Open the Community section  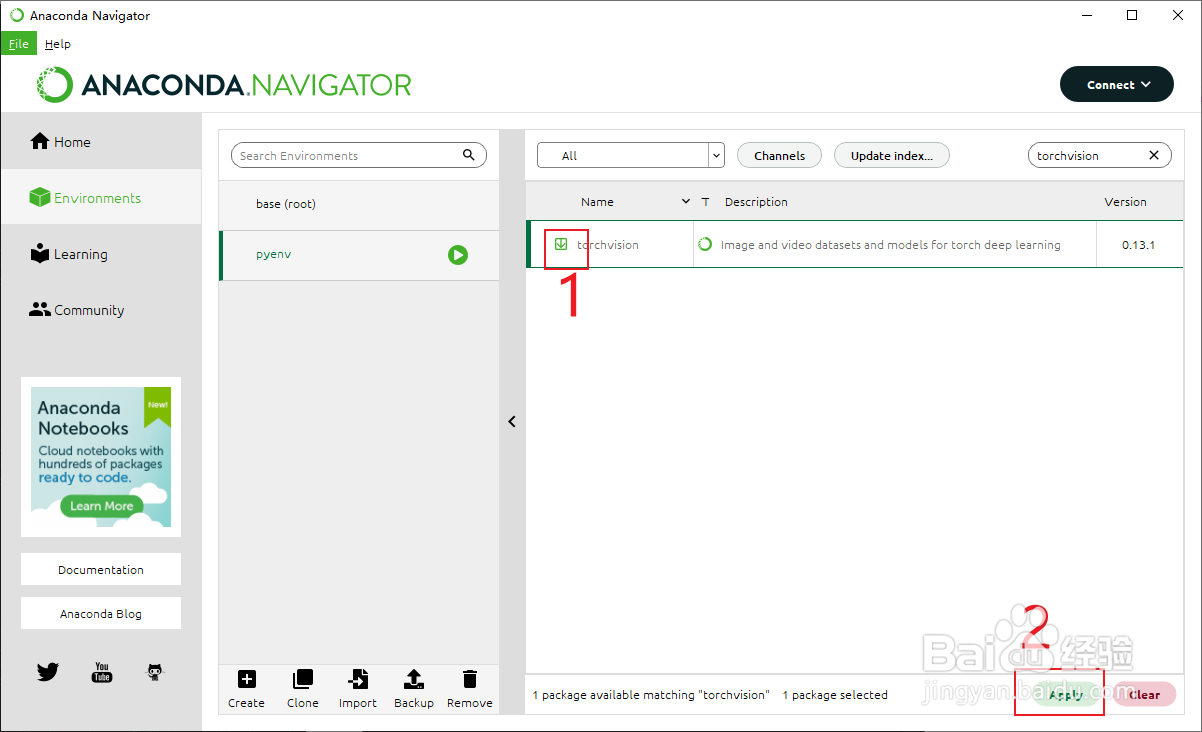coord(101,310)
